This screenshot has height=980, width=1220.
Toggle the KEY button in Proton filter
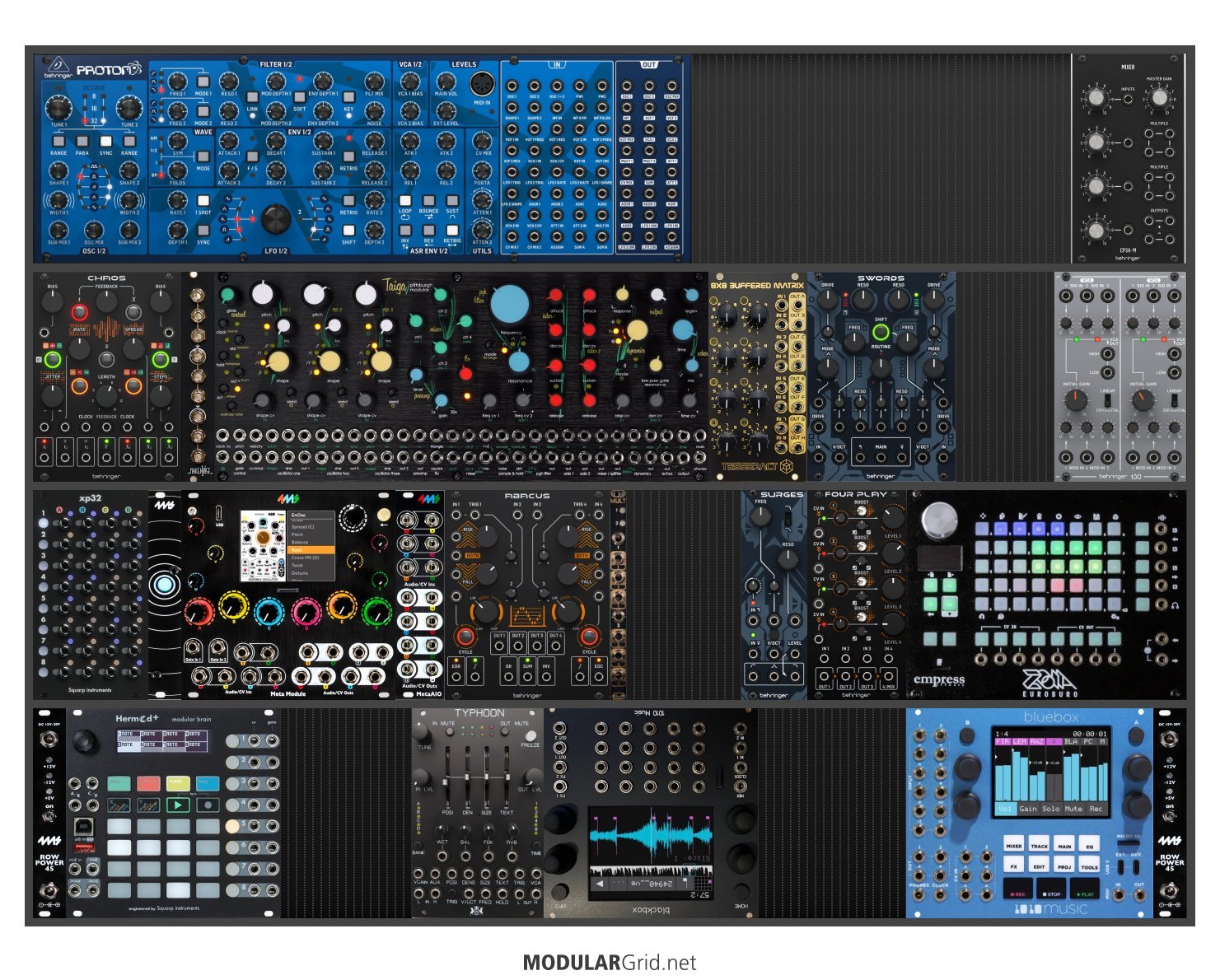[x=348, y=97]
